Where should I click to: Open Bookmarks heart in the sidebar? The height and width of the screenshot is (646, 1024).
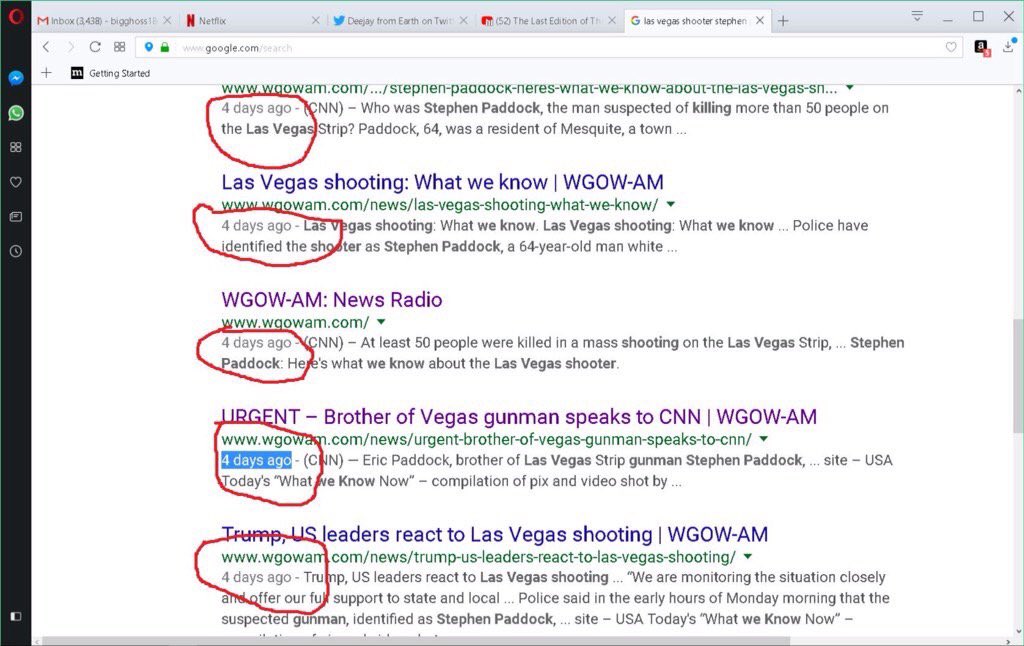point(16,182)
